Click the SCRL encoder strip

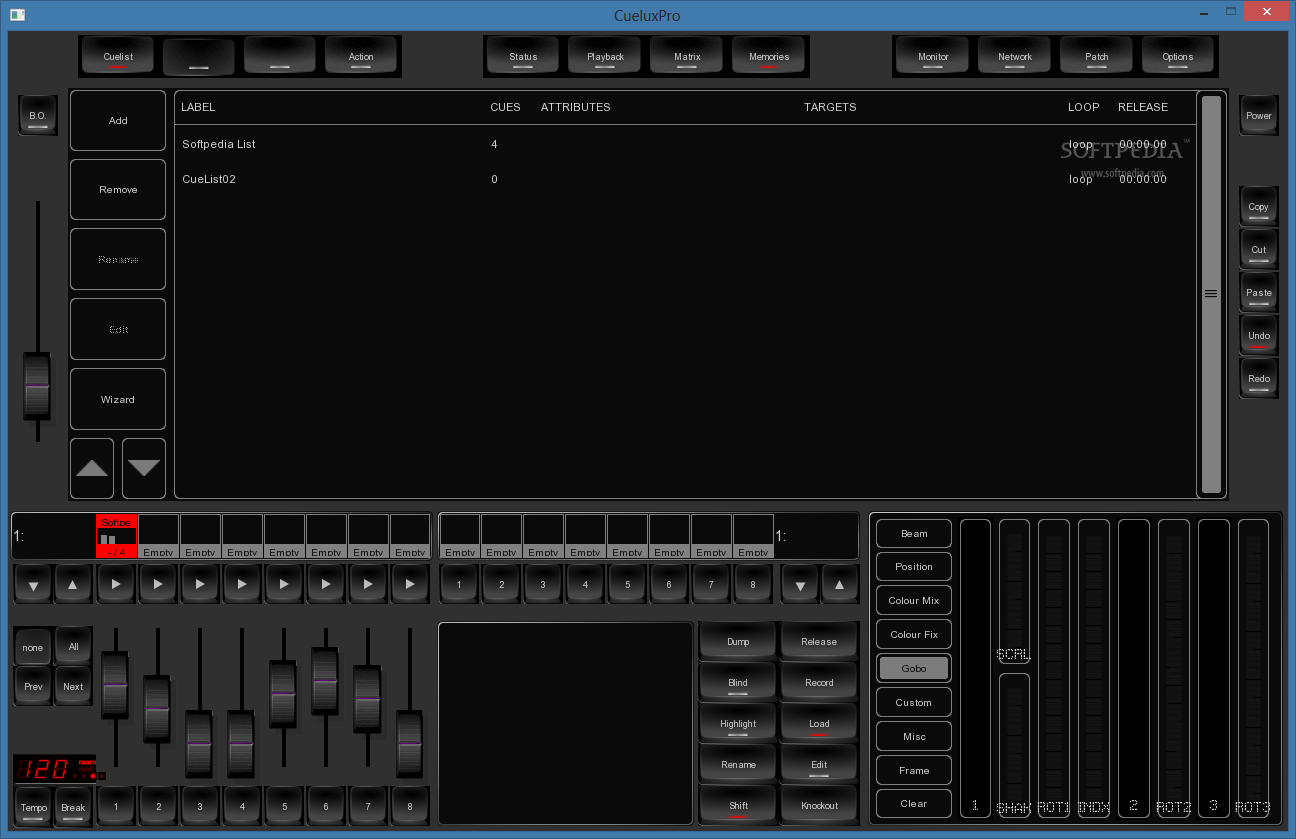1013,592
